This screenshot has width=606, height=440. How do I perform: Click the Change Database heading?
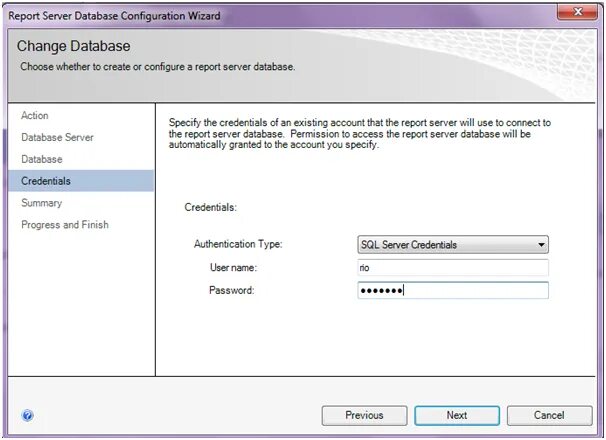(x=73, y=46)
